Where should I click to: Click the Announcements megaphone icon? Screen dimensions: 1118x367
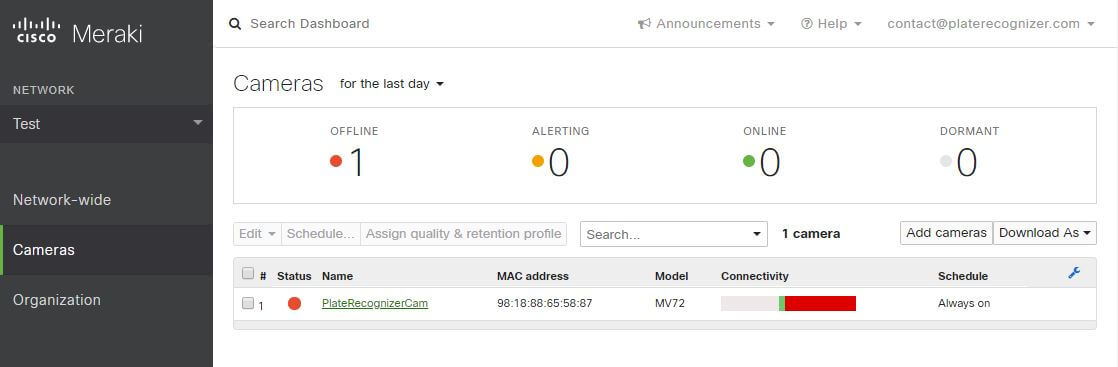coord(645,24)
